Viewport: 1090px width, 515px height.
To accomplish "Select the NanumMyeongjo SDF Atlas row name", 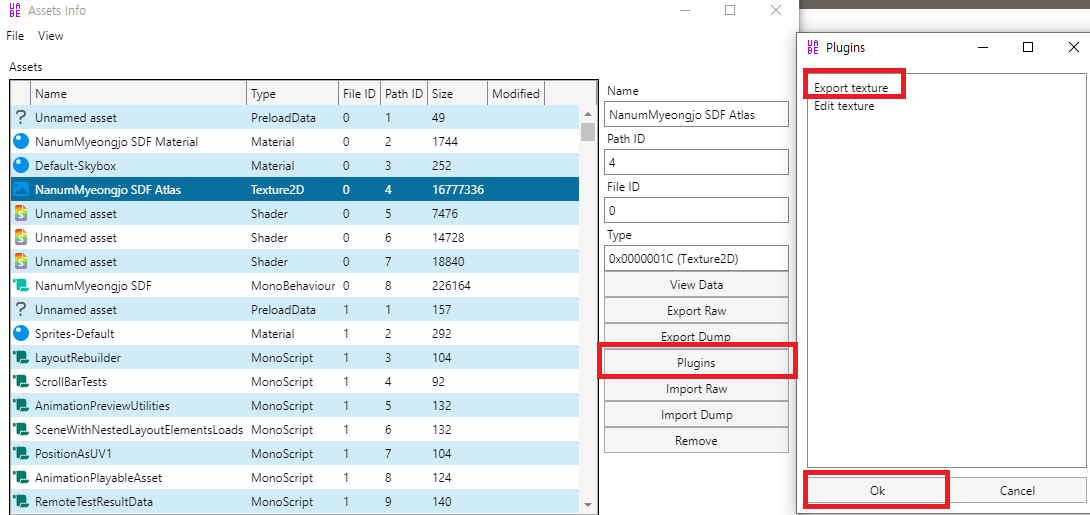I will (108, 190).
